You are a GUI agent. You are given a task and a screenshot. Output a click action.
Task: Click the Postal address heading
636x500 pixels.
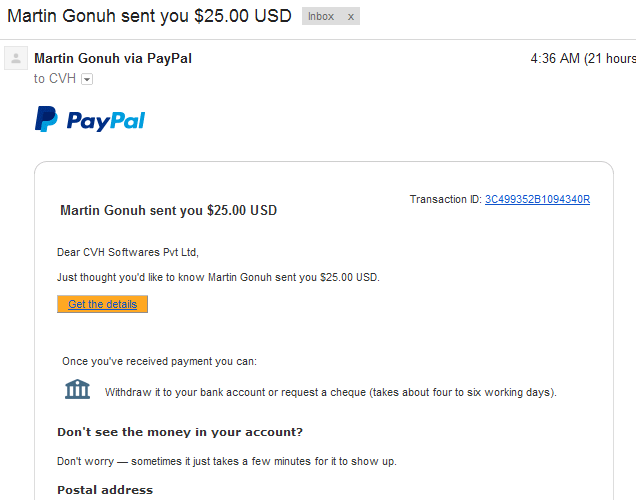(x=105, y=490)
